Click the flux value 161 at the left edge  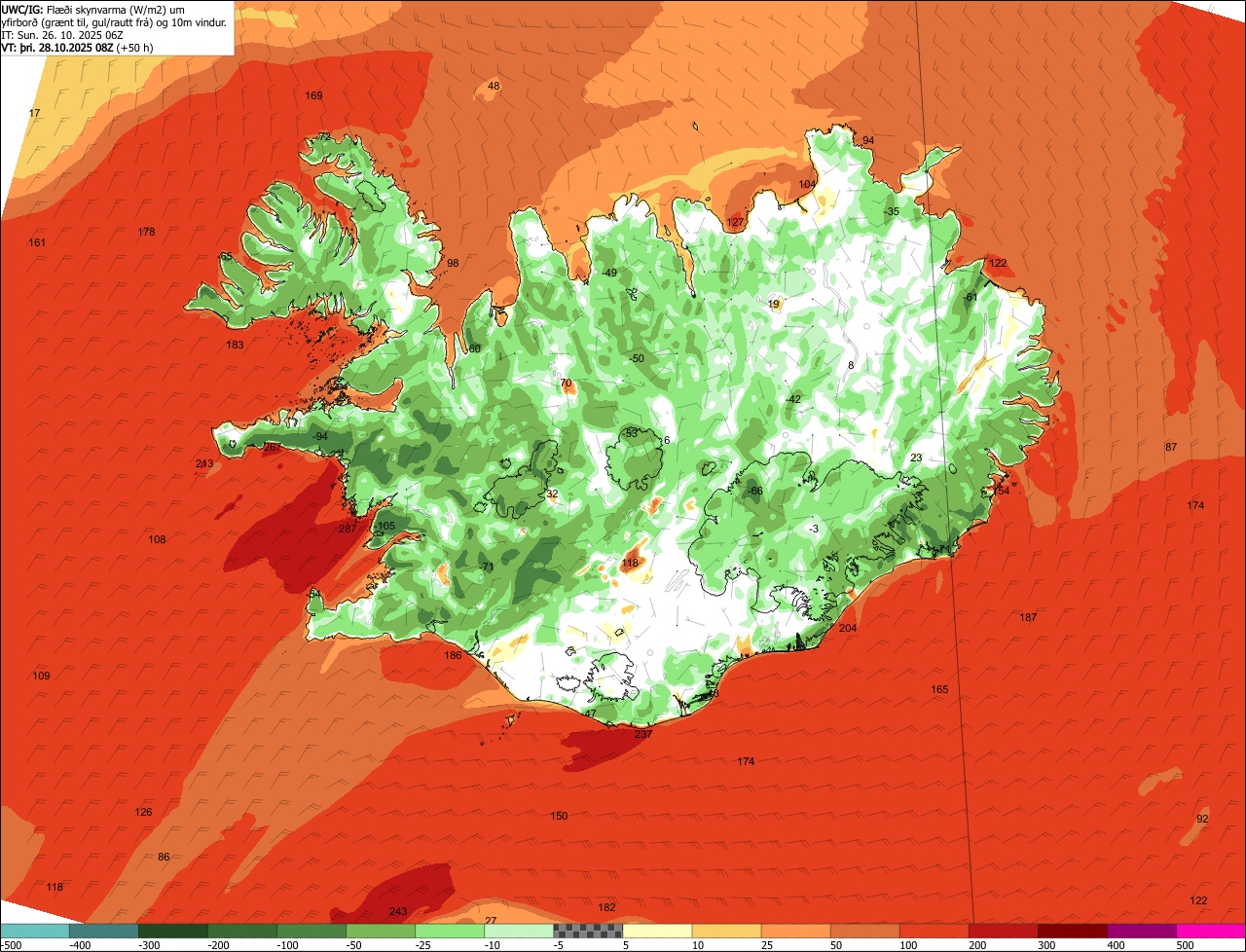point(37,242)
